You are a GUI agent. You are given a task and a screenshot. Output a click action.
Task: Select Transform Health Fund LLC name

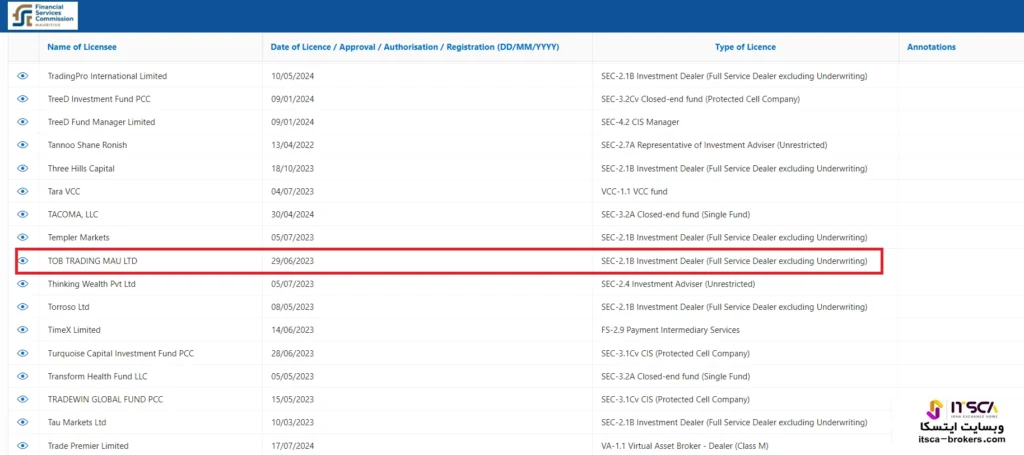[x=97, y=376]
